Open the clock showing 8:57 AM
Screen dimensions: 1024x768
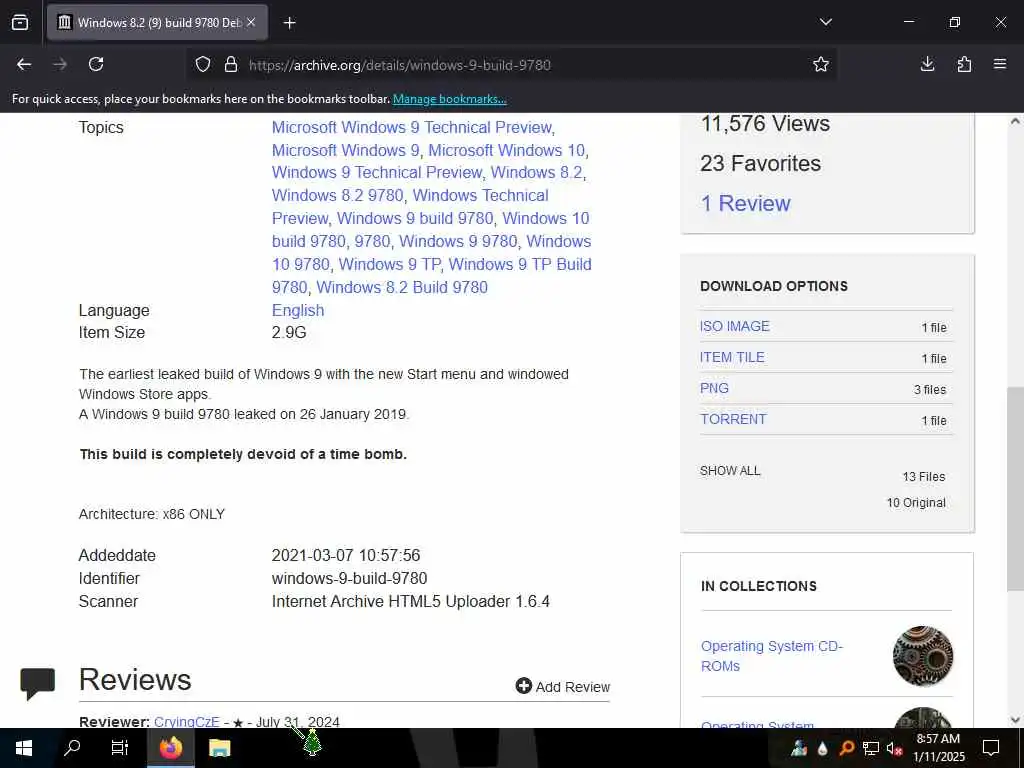click(x=938, y=748)
